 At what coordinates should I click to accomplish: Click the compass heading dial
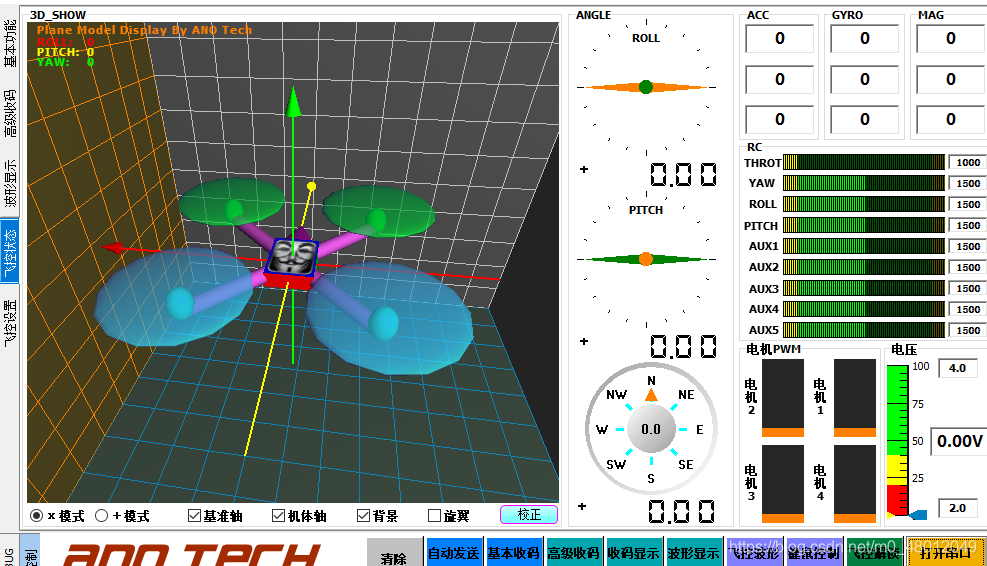click(x=651, y=429)
